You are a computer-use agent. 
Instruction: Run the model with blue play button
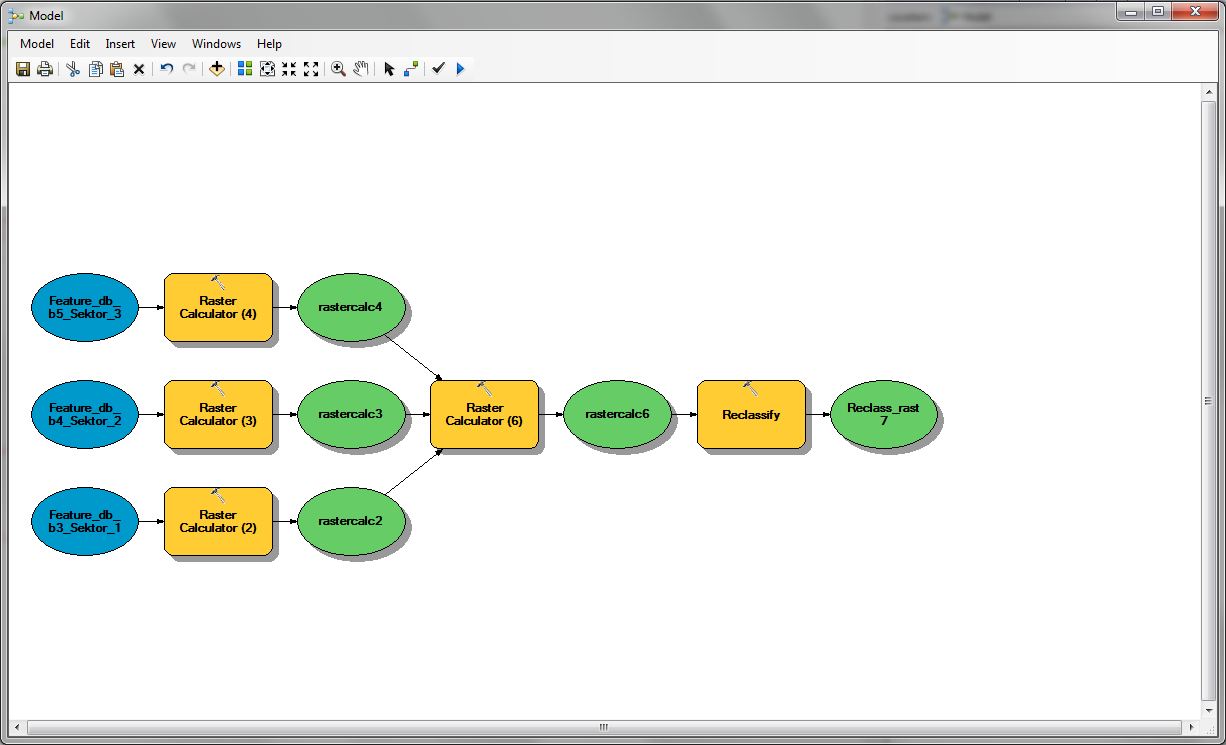(460, 69)
